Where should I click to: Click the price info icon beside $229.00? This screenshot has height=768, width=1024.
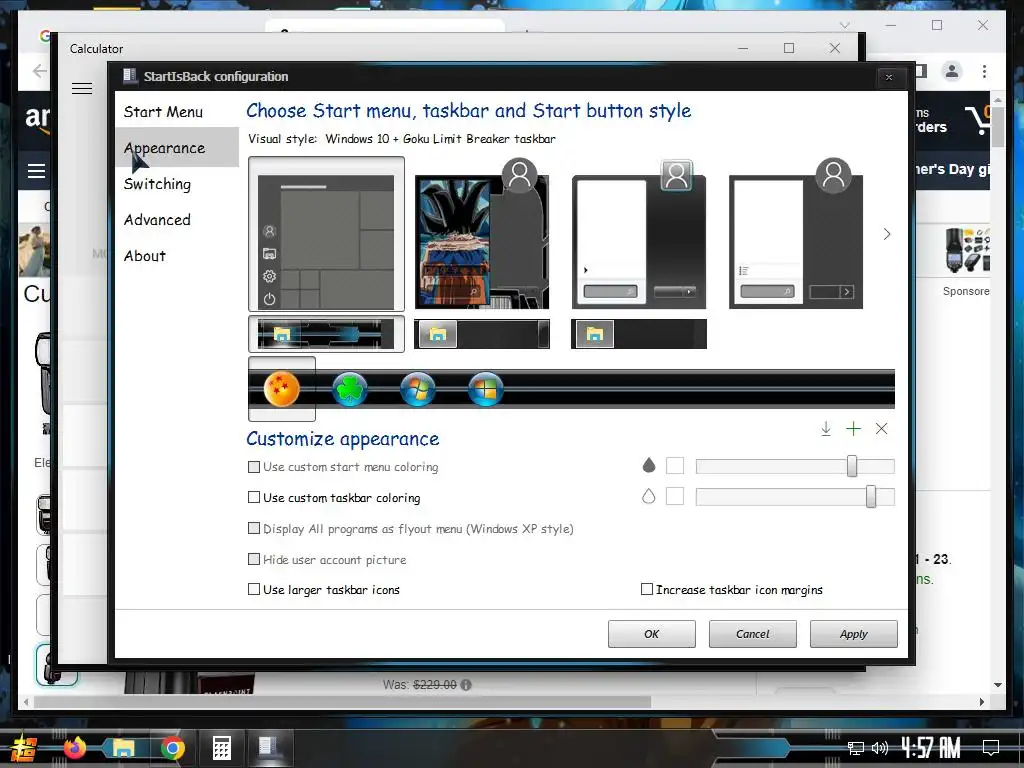(466, 684)
